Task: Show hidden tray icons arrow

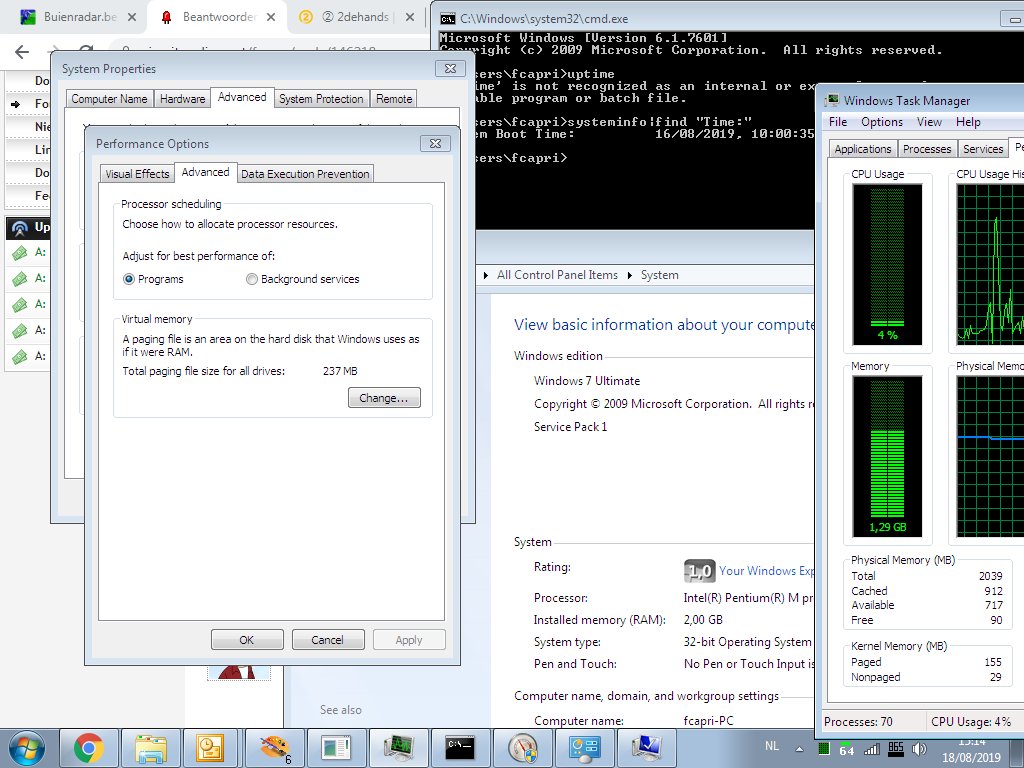Action: (799, 748)
